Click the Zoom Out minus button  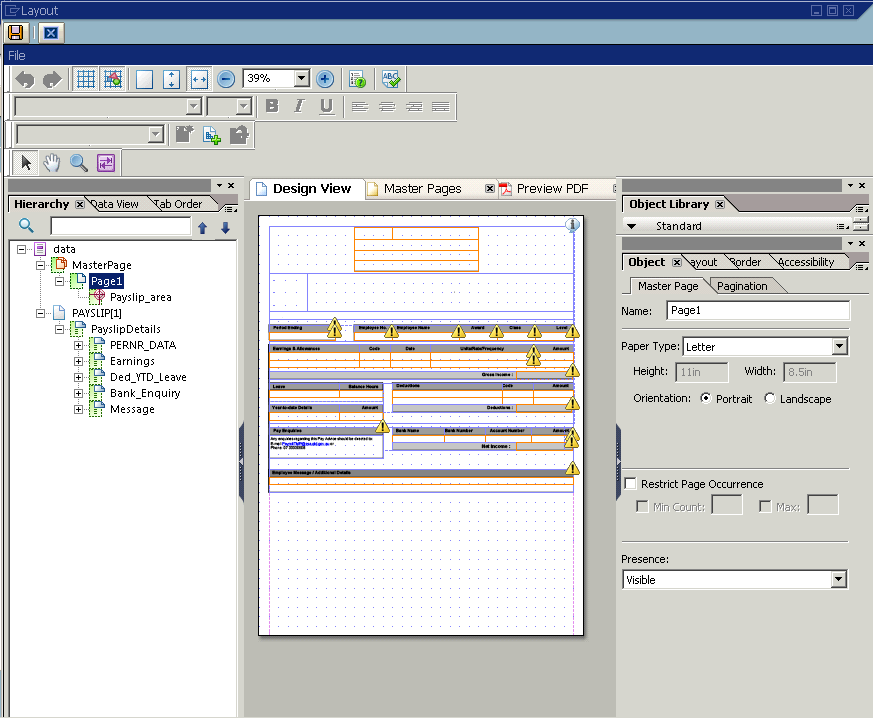(x=227, y=79)
